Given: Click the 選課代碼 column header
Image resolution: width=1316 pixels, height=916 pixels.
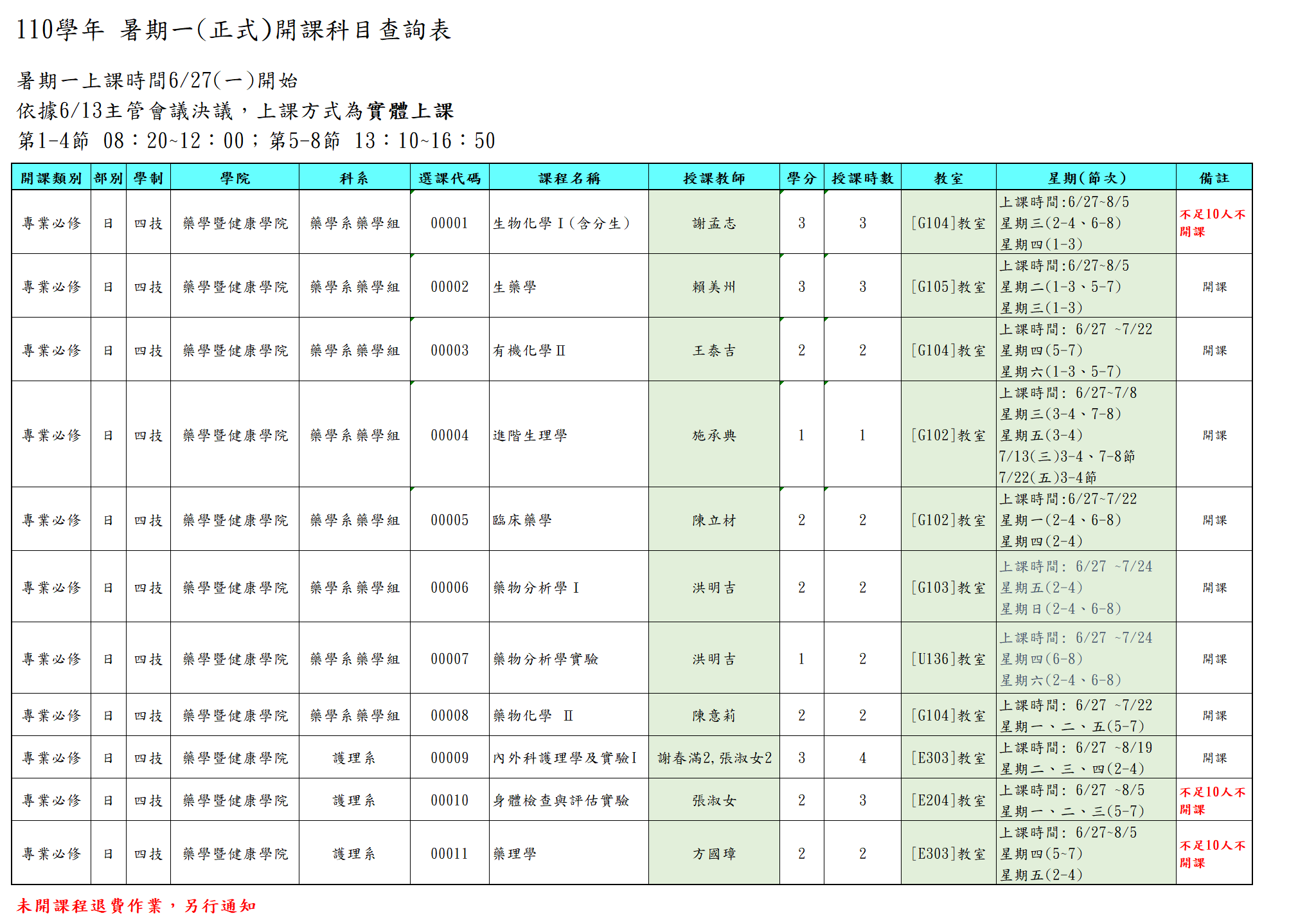Looking at the screenshot, I should pyautogui.click(x=450, y=178).
